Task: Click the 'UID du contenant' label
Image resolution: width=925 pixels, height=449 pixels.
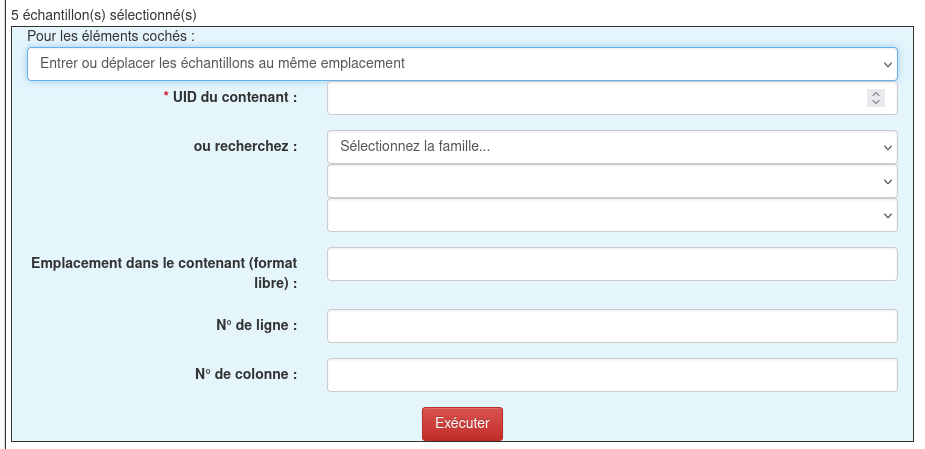Action: click(x=235, y=97)
